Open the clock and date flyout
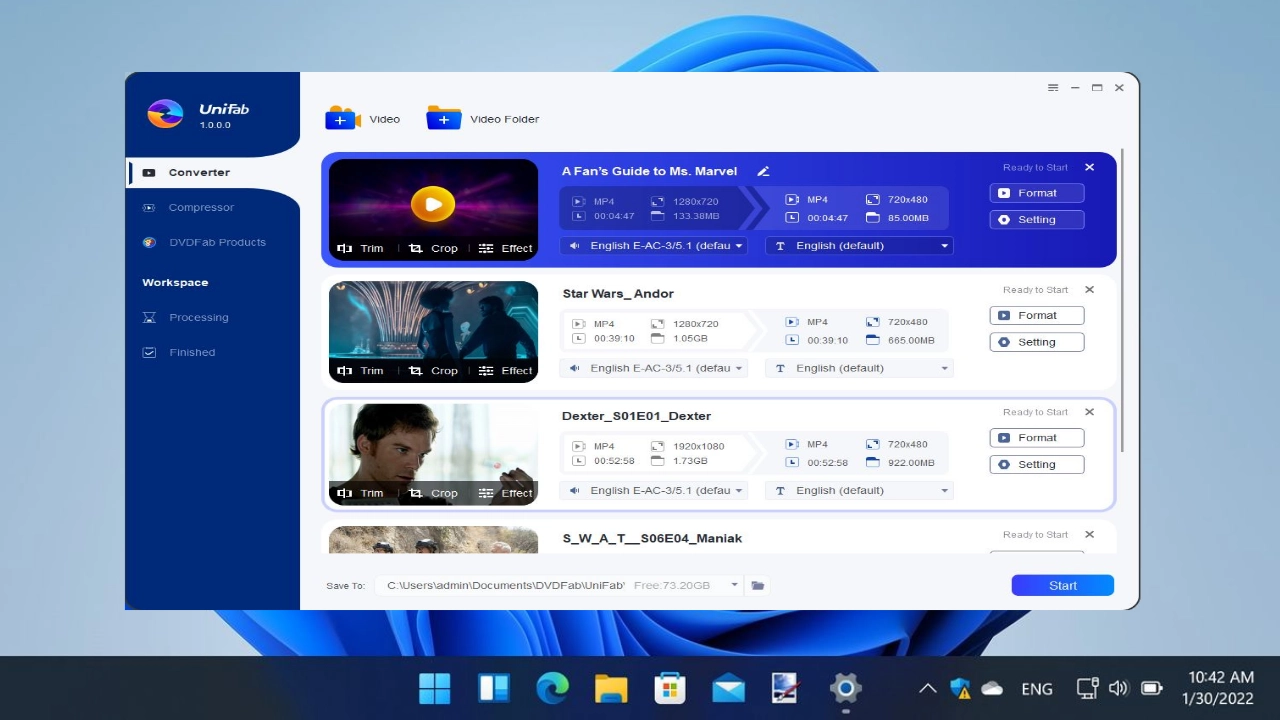 (x=1220, y=688)
